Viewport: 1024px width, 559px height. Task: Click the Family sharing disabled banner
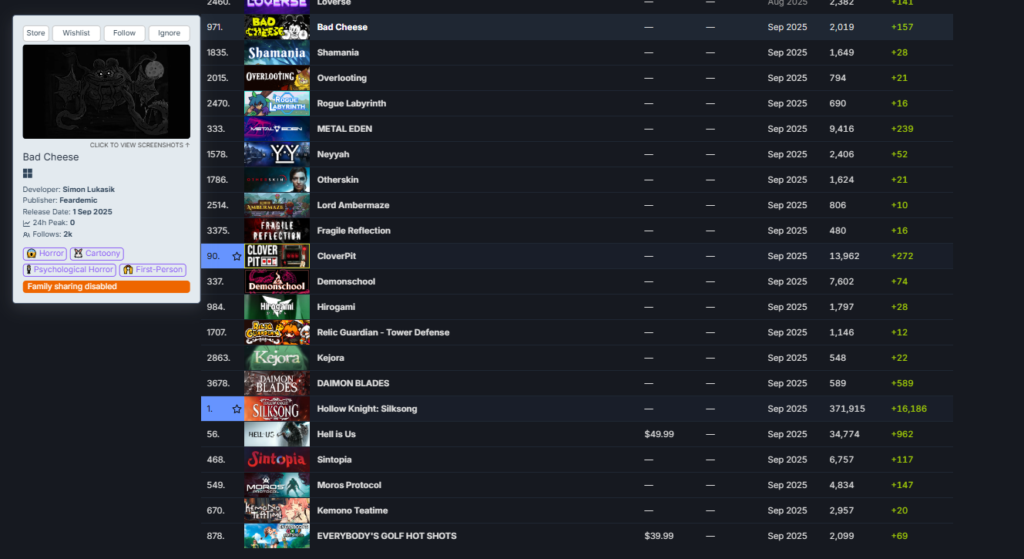click(106, 287)
